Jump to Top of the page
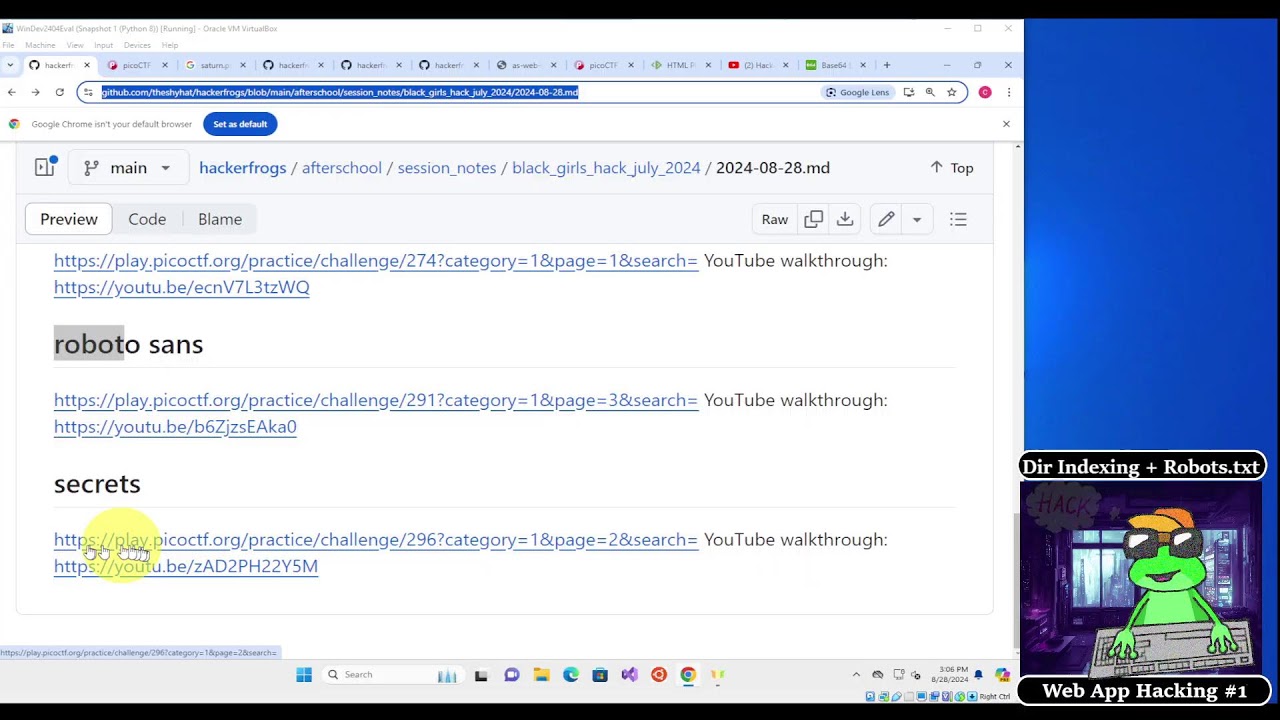 (x=951, y=168)
